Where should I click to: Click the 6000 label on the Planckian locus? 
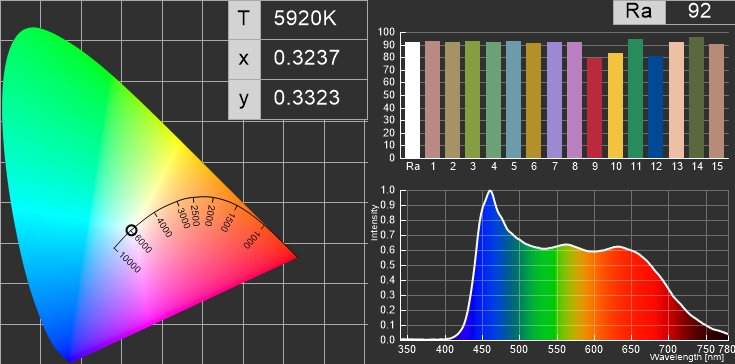coord(143,244)
